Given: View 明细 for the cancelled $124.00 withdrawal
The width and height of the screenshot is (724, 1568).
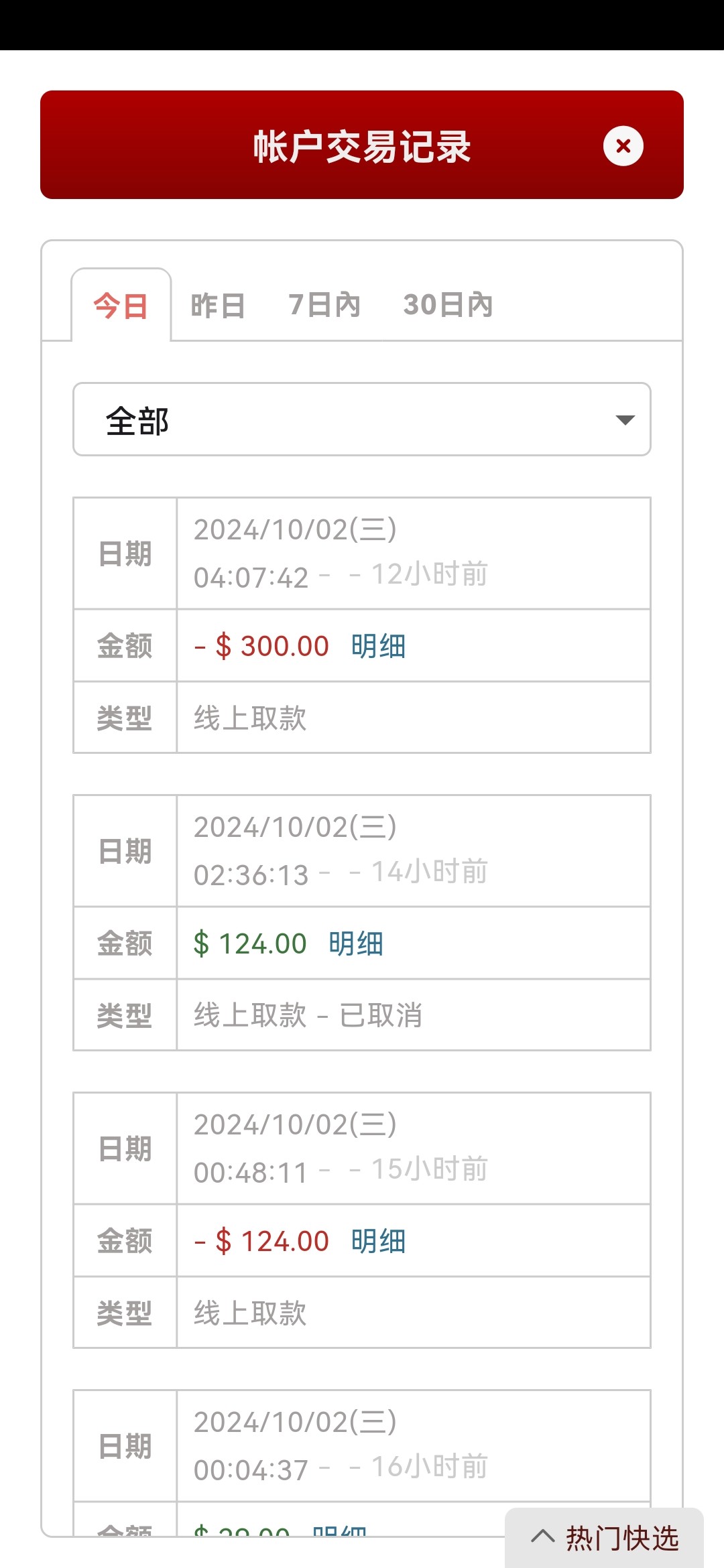Looking at the screenshot, I should tap(356, 944).
